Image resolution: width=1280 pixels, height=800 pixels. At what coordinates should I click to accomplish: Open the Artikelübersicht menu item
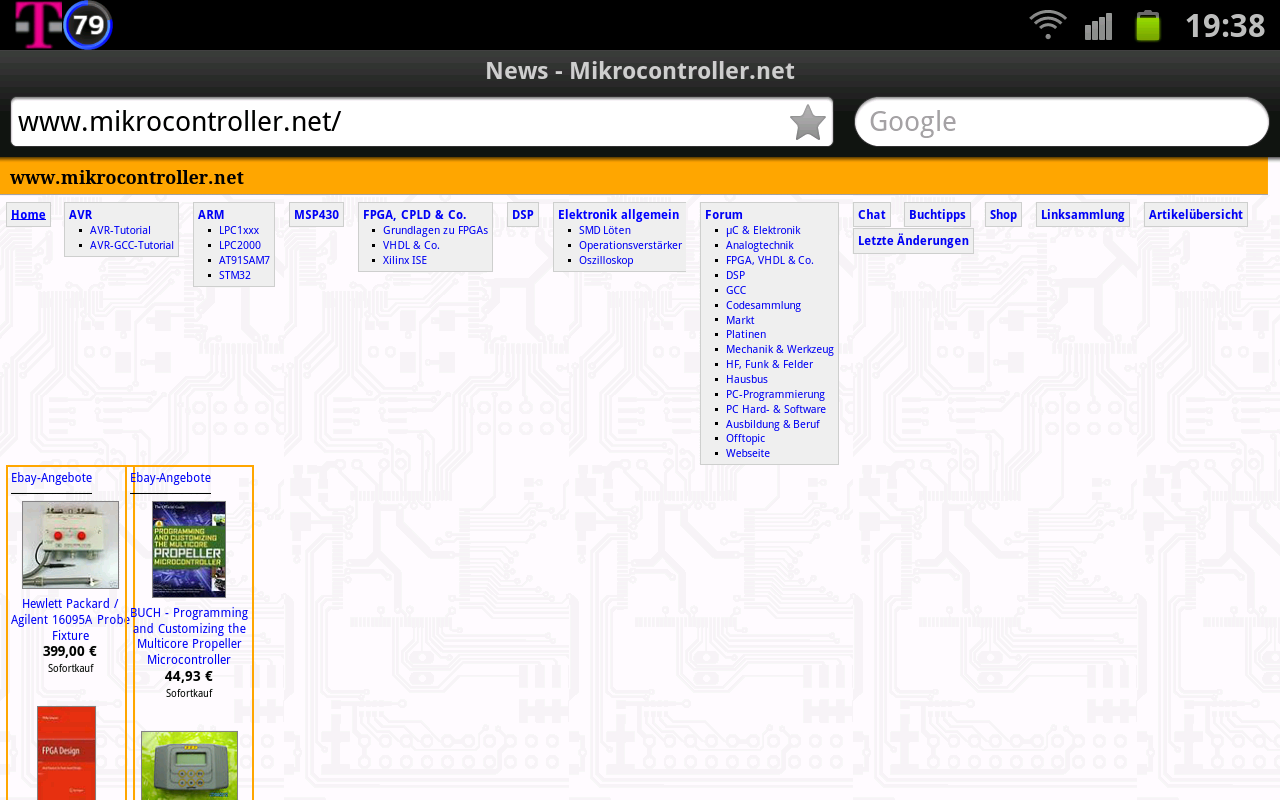pyautogui.click(x=1195, y=214)
